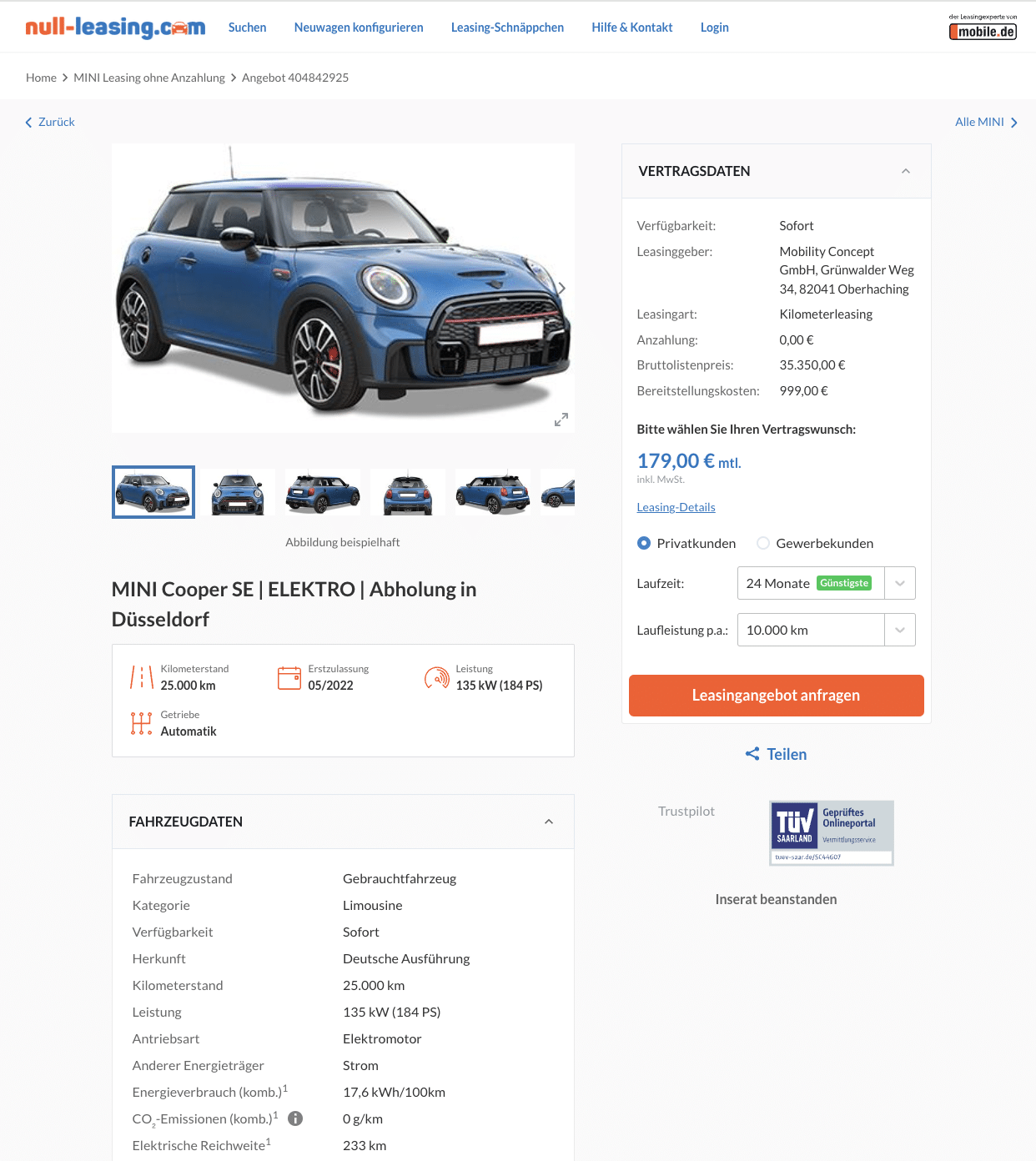Open the Laufzeit 24 Monate dropdown
The image size is (1036, 1161).
click(x=826, y=583)
